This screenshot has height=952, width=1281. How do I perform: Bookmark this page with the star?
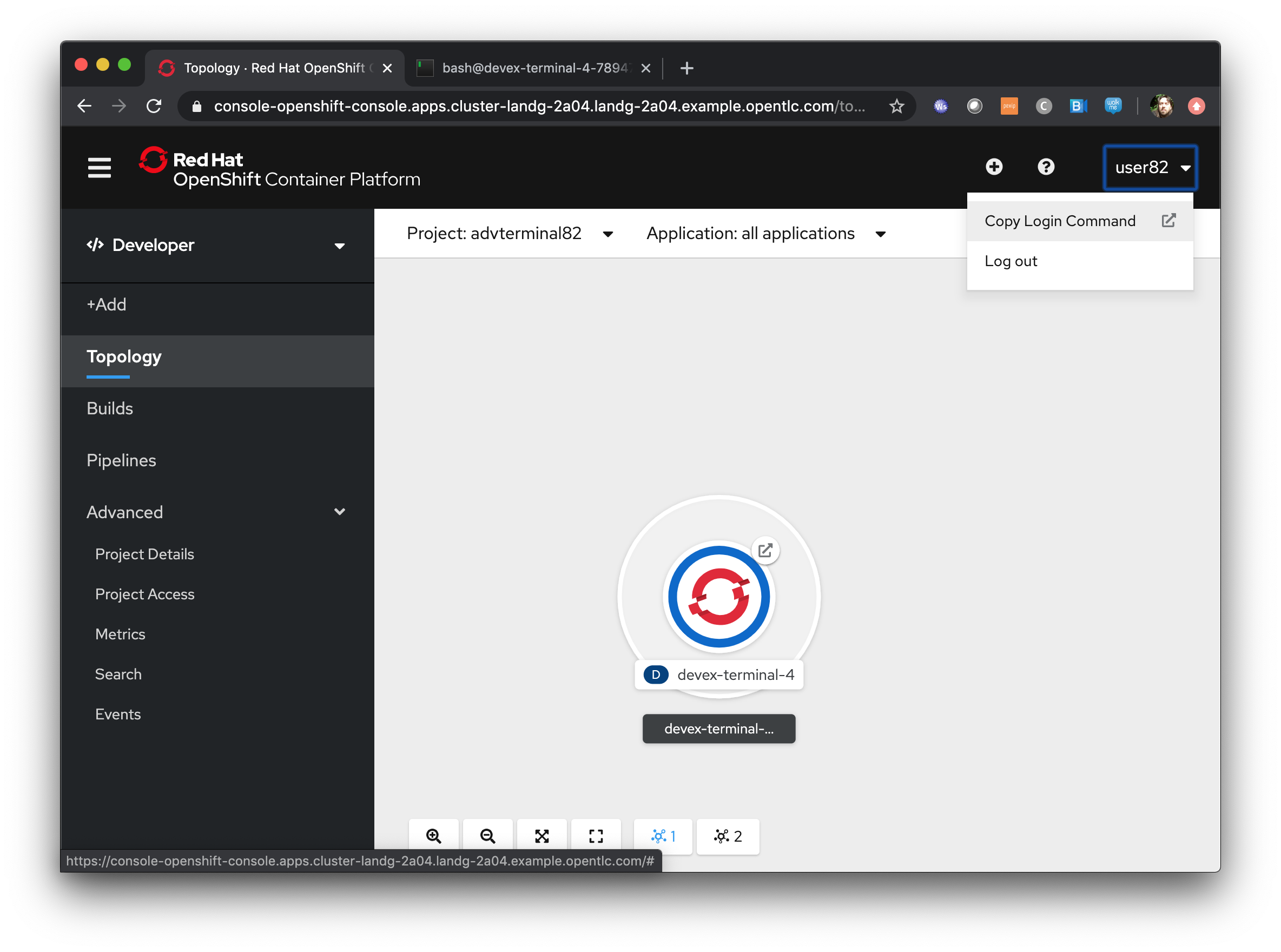[x=896, y=106]
